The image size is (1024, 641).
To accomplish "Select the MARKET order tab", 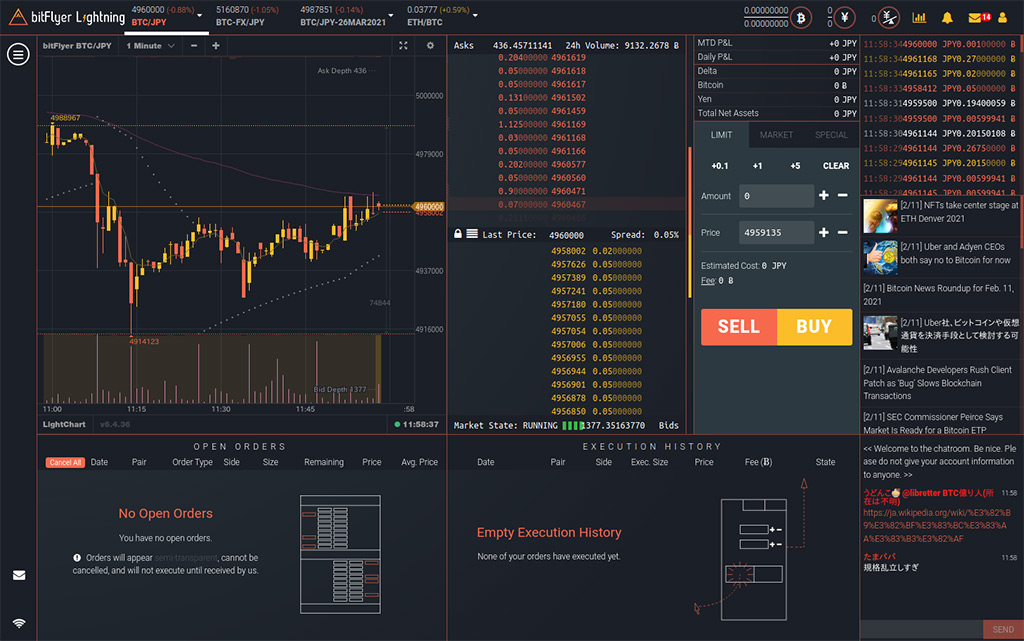I will pyautogui.click(x=776, y=135).
